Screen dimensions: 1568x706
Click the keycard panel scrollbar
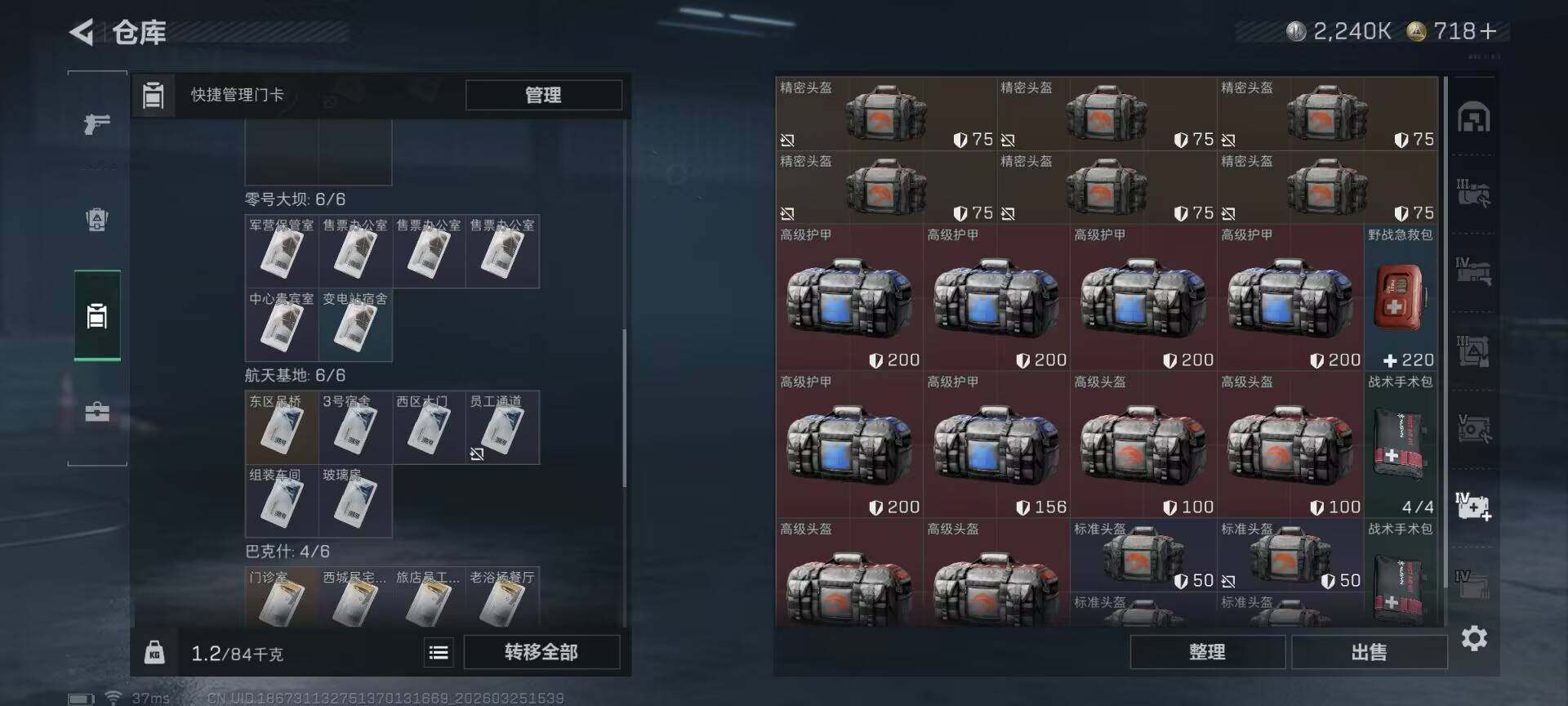tap(625, 407)
